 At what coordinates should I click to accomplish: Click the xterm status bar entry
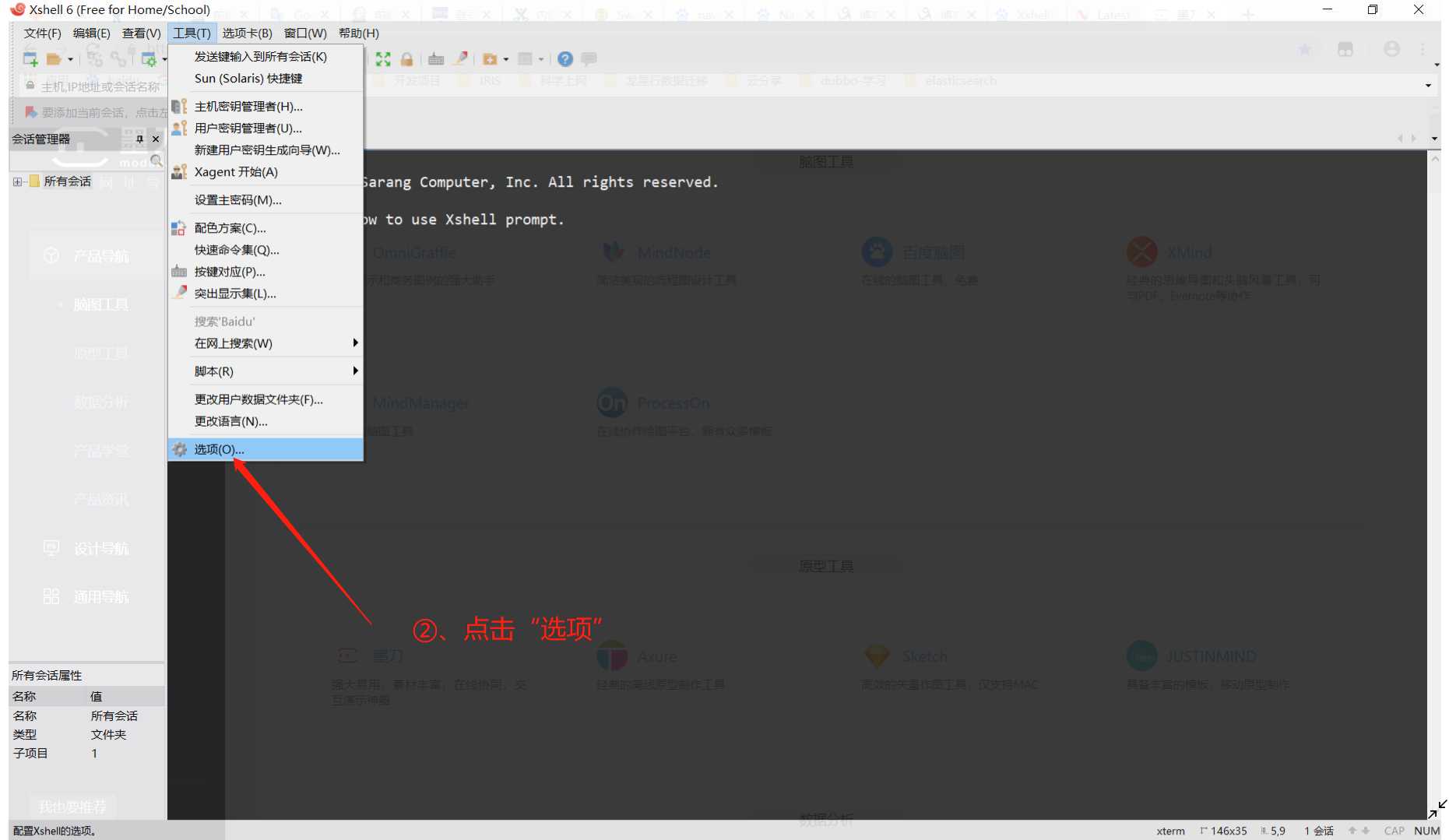[x=1170, y=831]
